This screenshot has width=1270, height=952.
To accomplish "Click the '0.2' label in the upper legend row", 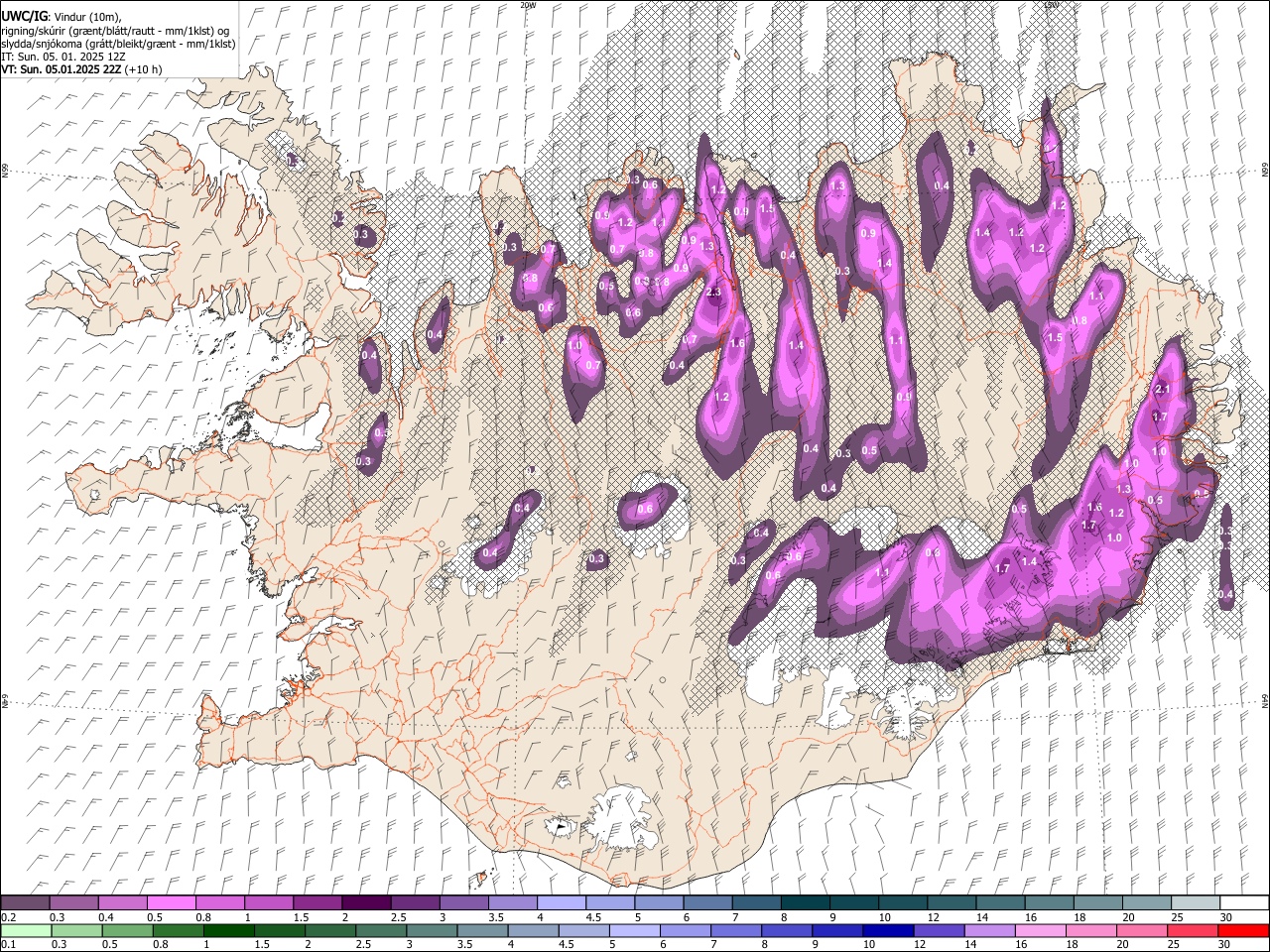I will (x=8, y=917).
